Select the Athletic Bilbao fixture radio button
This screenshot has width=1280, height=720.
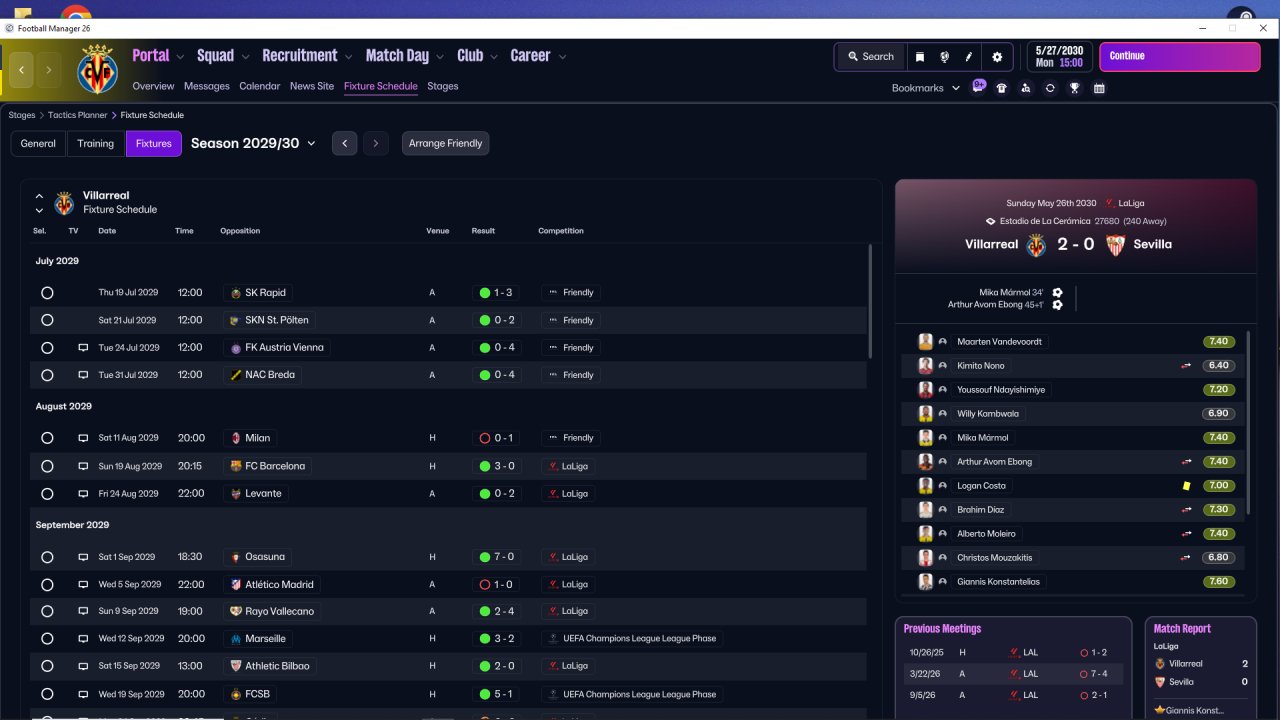[x=47, y=666]
